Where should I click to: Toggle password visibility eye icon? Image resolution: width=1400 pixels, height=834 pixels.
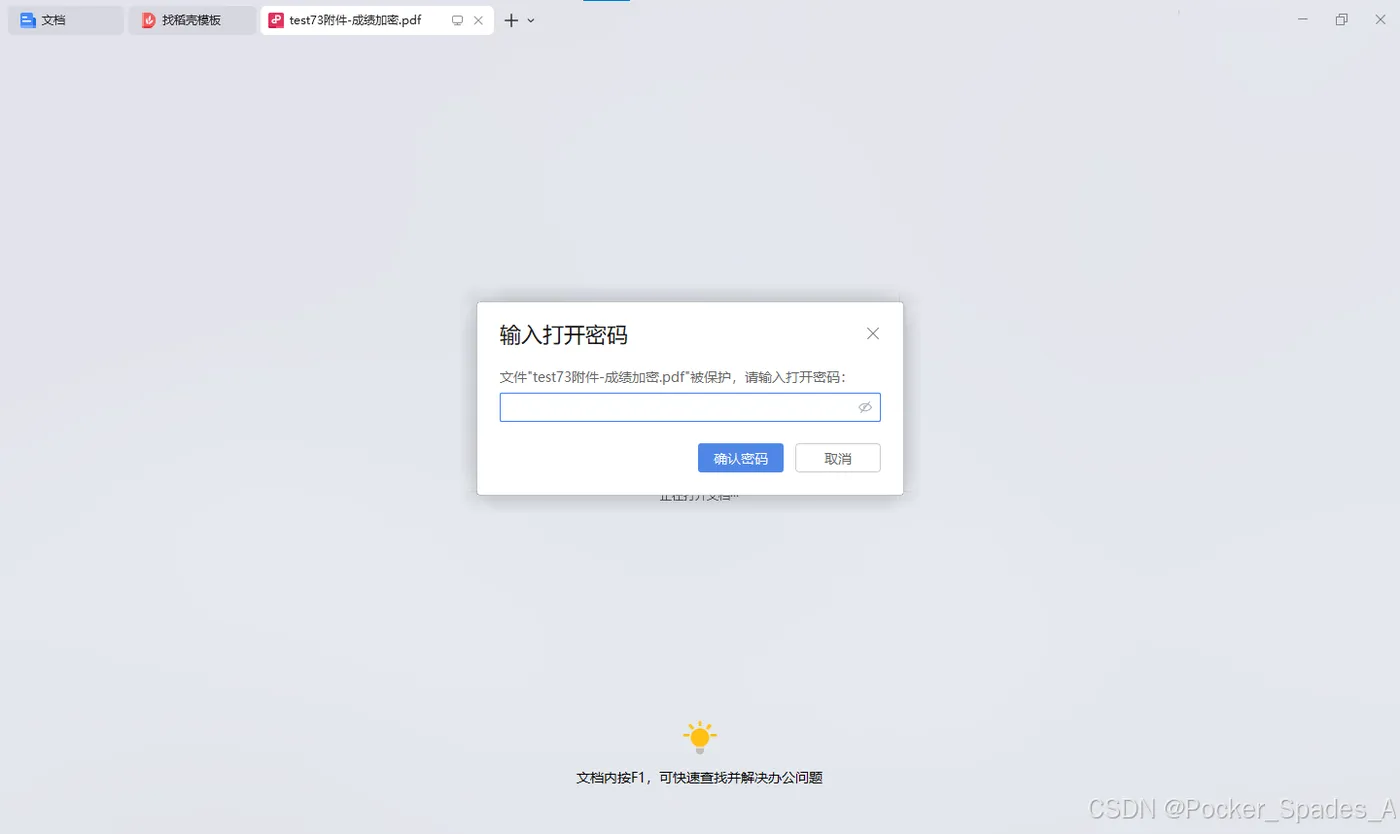(x=865, y=407)
